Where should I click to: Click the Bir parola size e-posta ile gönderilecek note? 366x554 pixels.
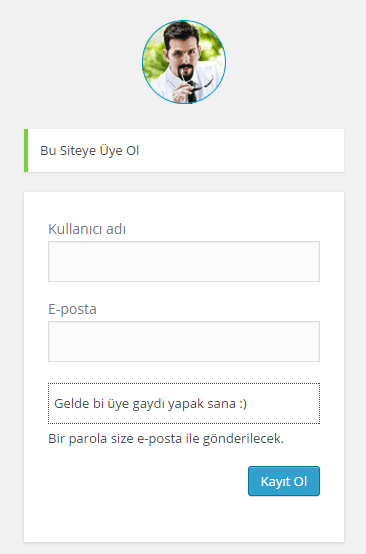pyautogui.click(x=166, y=439)
